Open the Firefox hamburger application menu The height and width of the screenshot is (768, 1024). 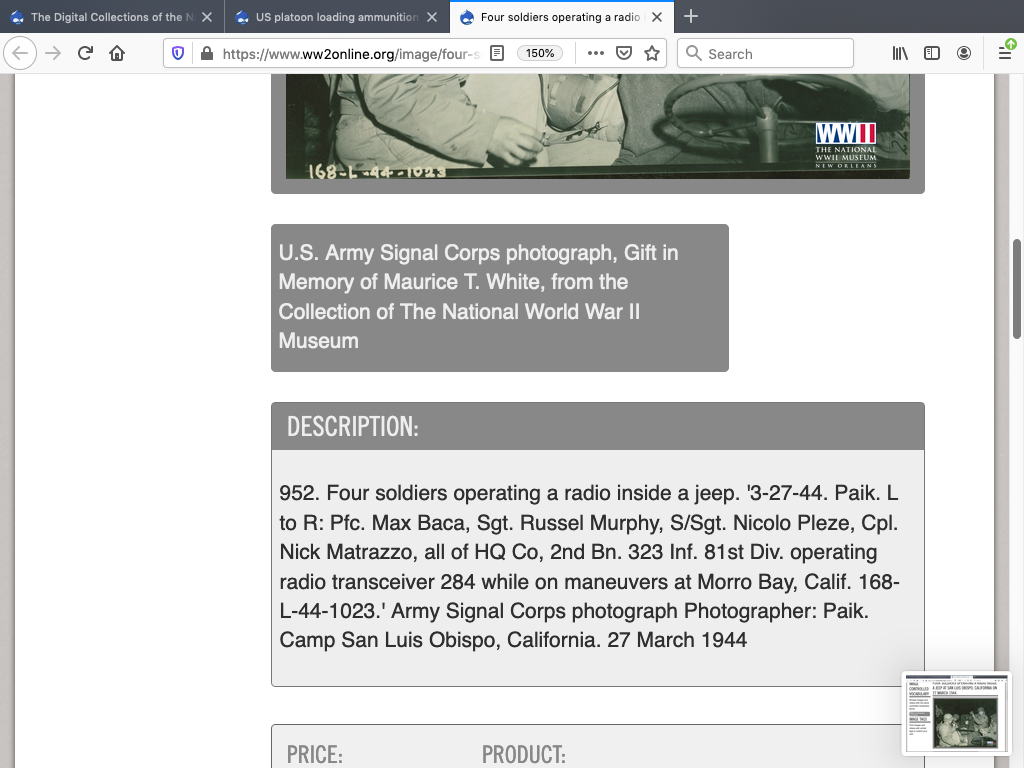point(1005,53)
